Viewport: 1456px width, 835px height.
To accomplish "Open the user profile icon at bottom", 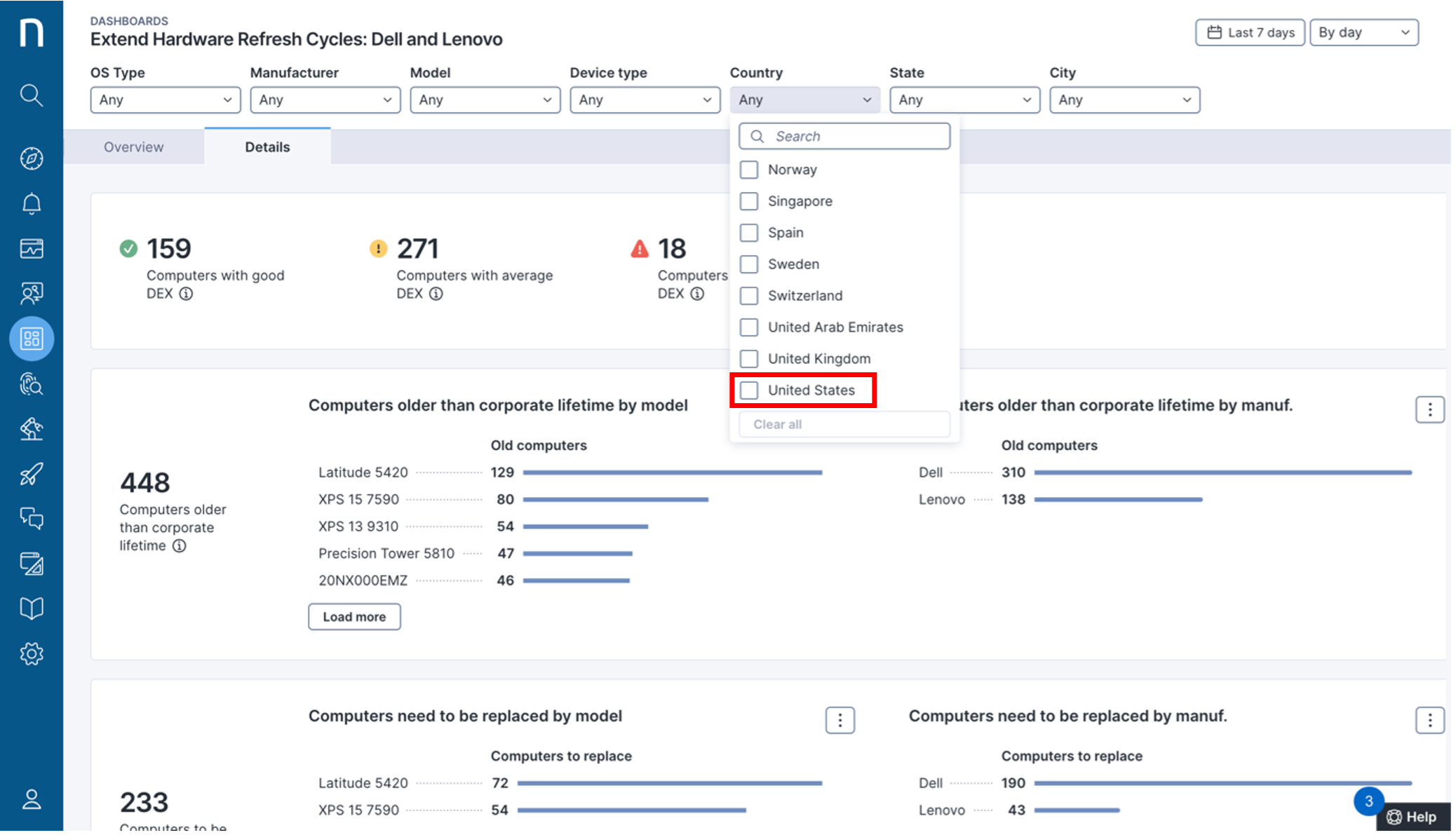I will (31, 799).
